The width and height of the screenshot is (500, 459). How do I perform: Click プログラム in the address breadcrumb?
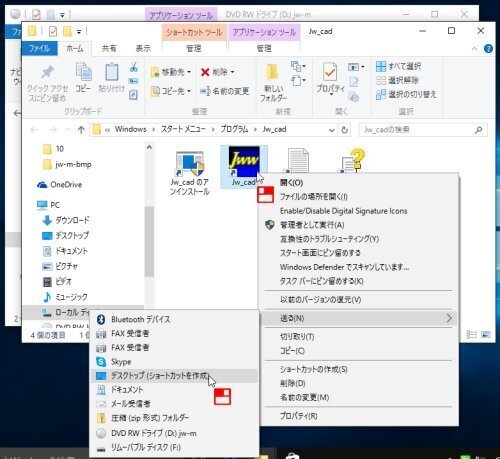[x=234, y=129]
